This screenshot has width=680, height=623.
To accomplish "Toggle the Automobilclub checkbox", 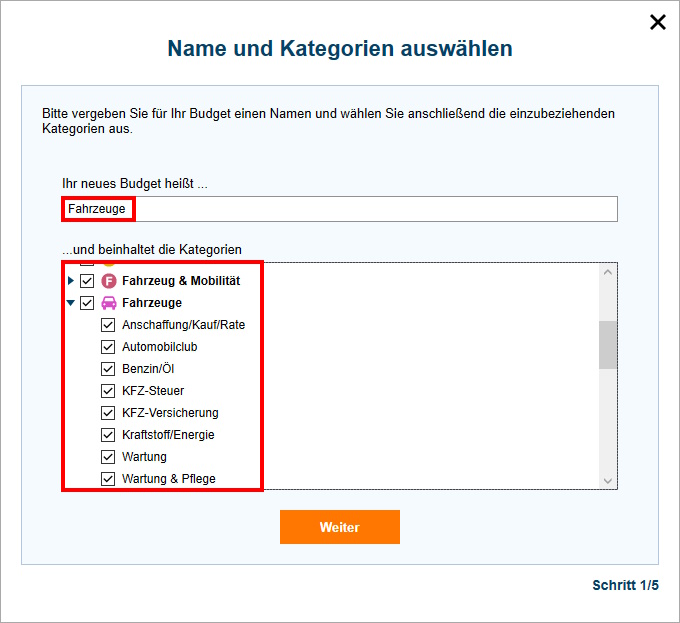I will click(x=108, y=347).
